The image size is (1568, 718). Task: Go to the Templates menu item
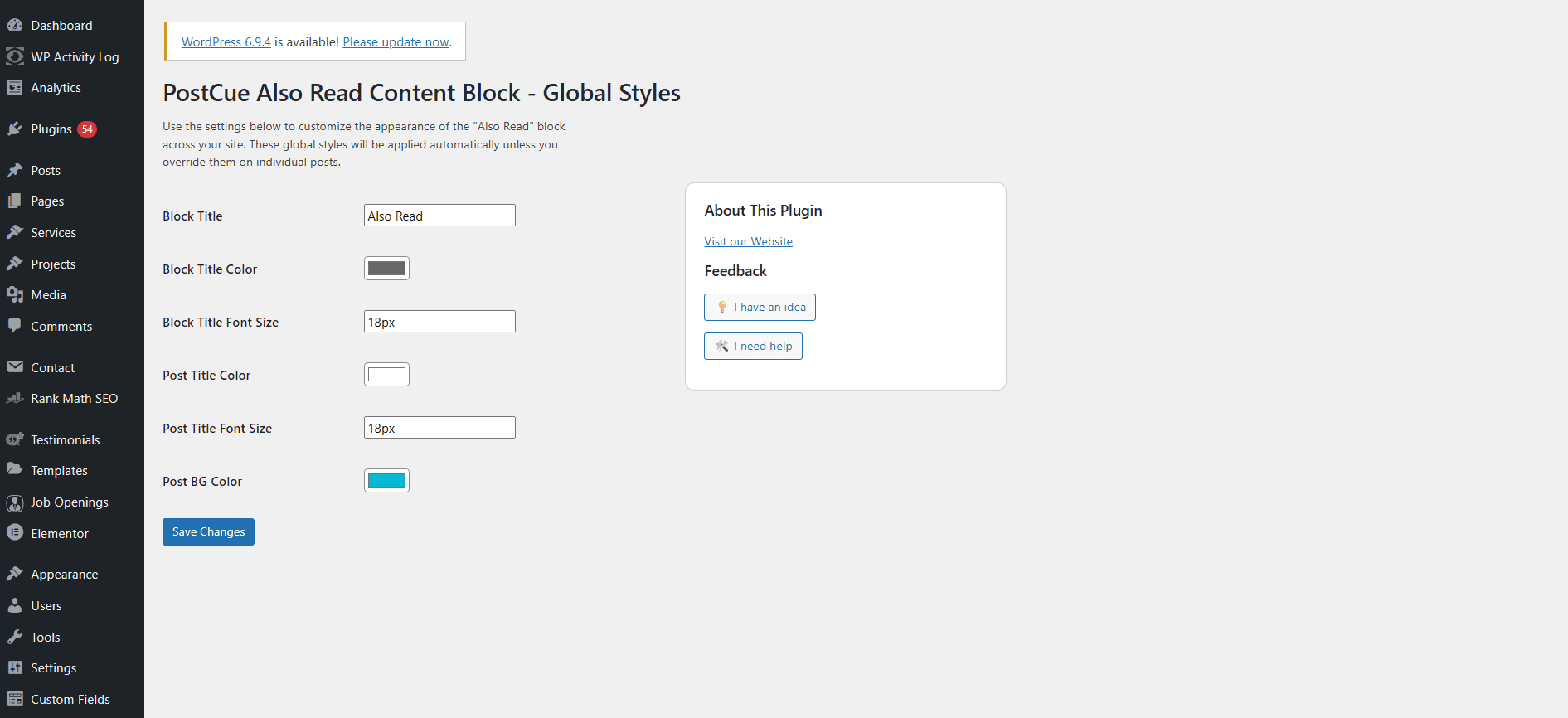click(72, 470)
